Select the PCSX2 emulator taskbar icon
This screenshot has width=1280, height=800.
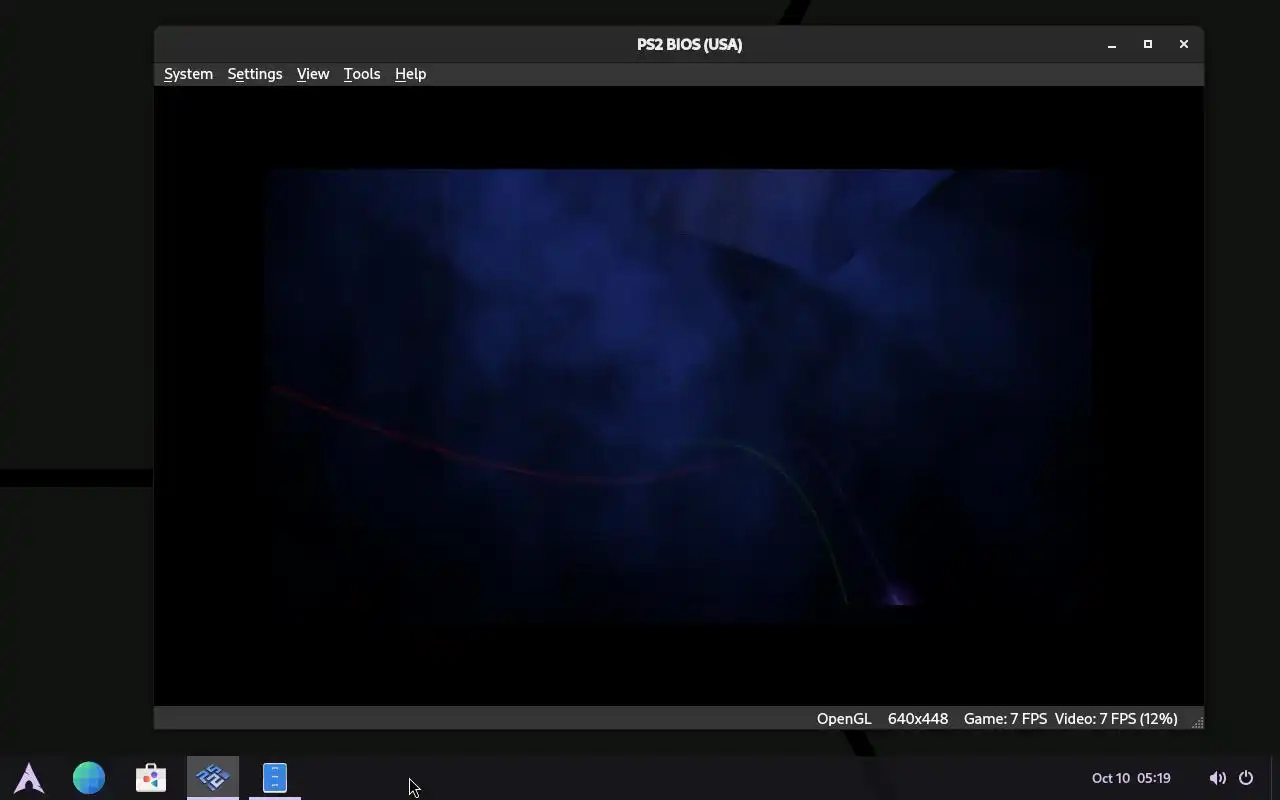point(213,777)
